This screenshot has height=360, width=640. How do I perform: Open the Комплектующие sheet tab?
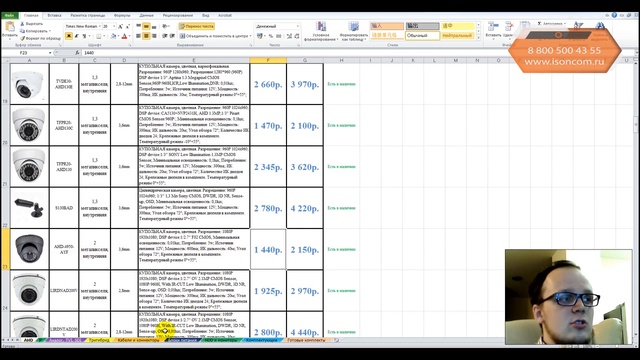[261, 340]
